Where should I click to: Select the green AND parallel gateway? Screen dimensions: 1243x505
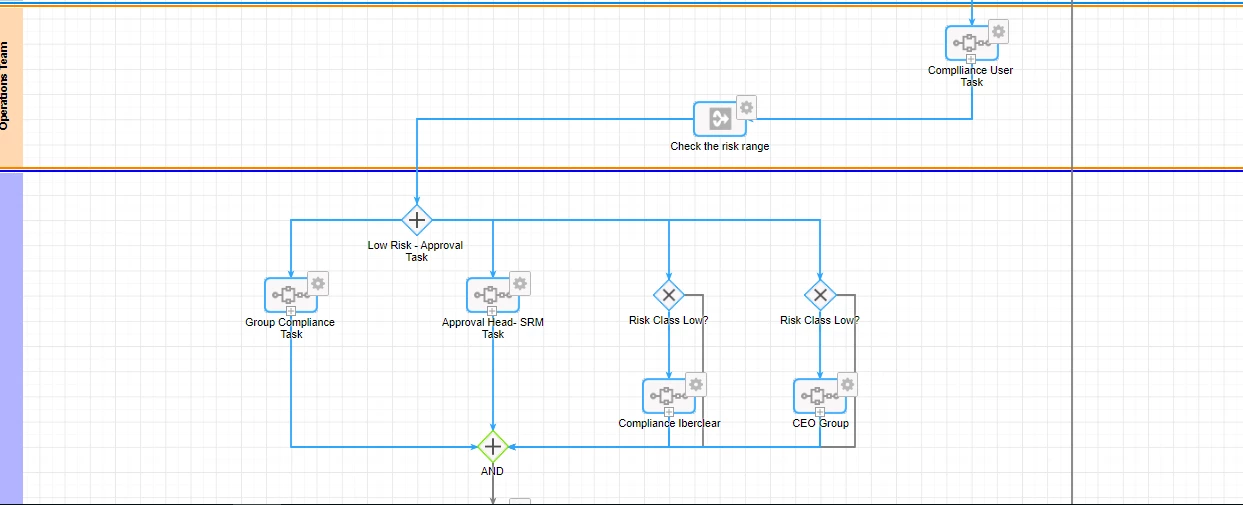click(492, 447)
